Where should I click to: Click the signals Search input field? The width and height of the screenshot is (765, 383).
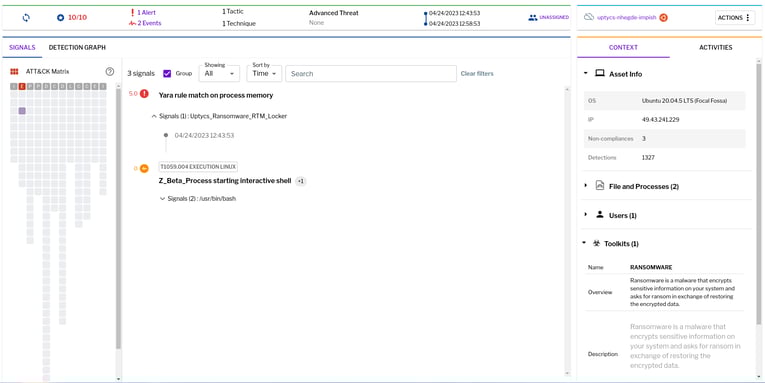[x=371, y=74]
